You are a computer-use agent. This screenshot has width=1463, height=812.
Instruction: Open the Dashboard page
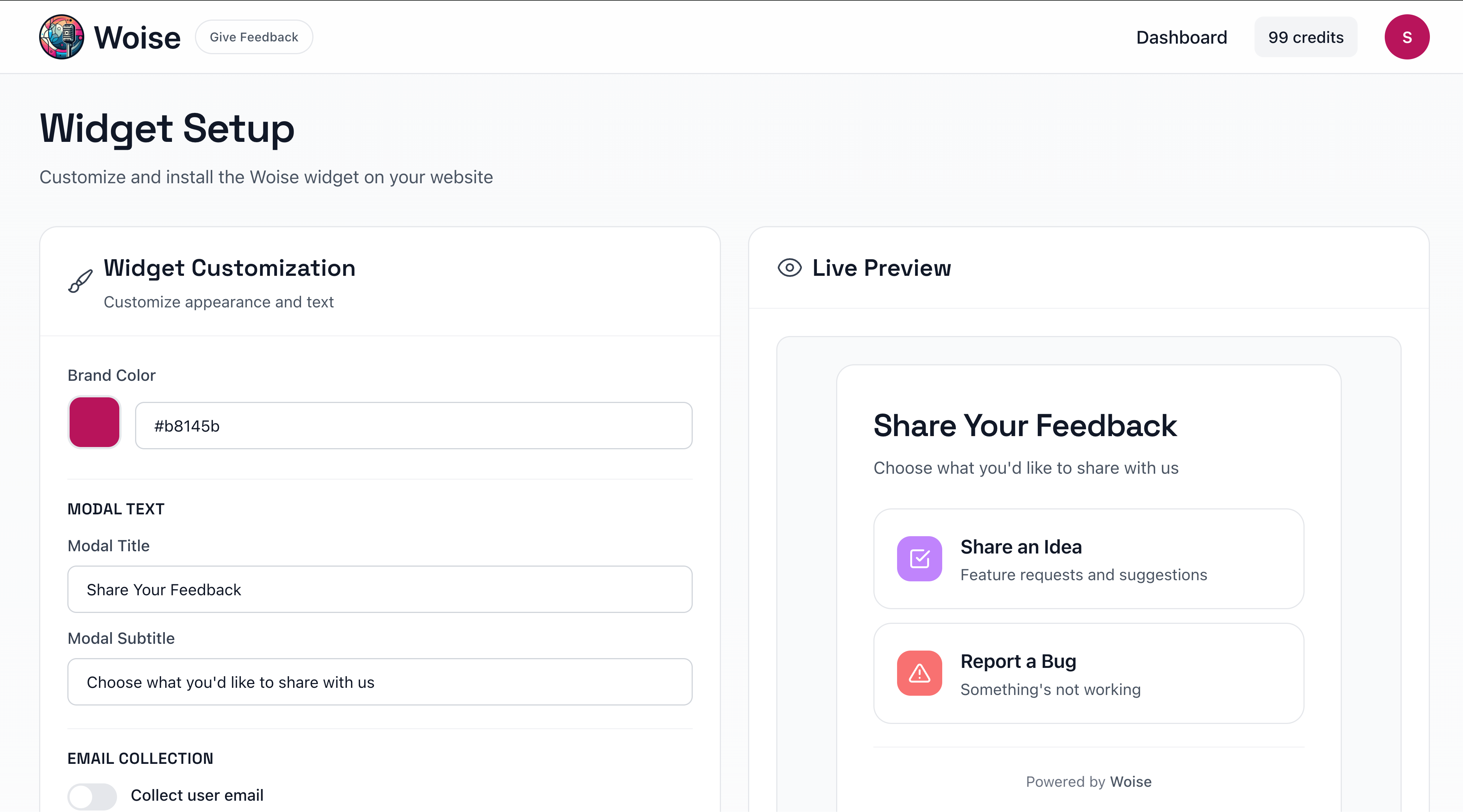click(x=1181, y=37)
